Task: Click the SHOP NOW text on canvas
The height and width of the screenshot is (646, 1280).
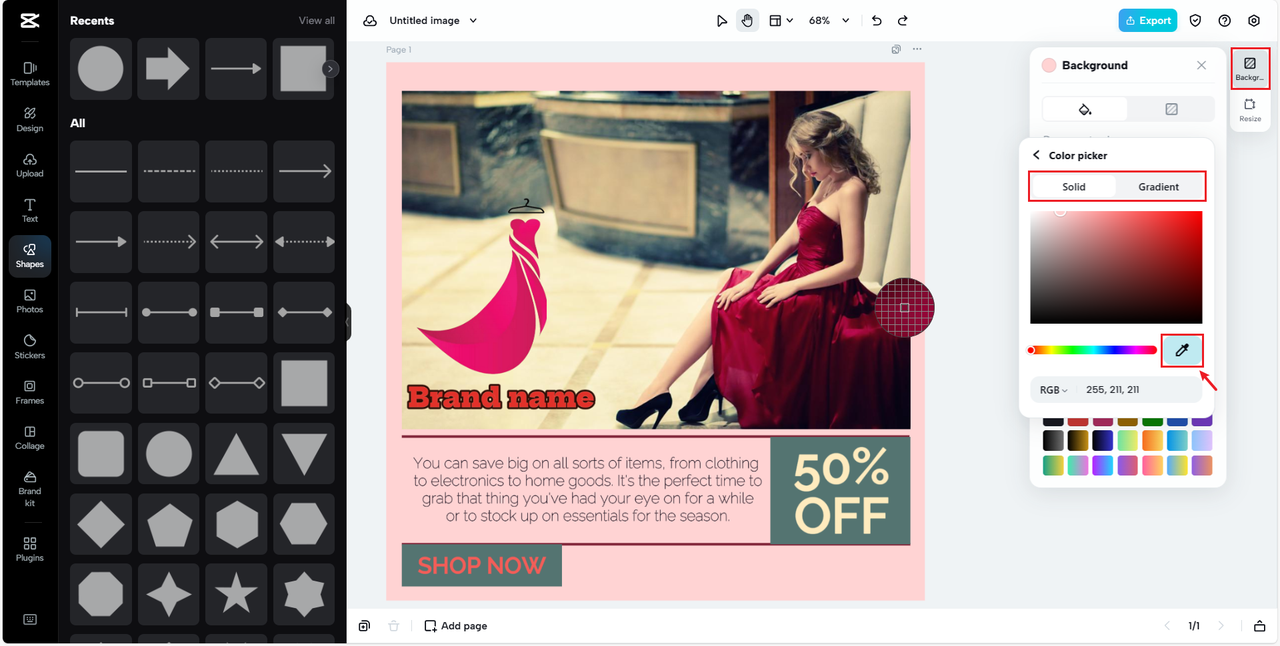Action: pyautogui.click(x=482, y=565)
